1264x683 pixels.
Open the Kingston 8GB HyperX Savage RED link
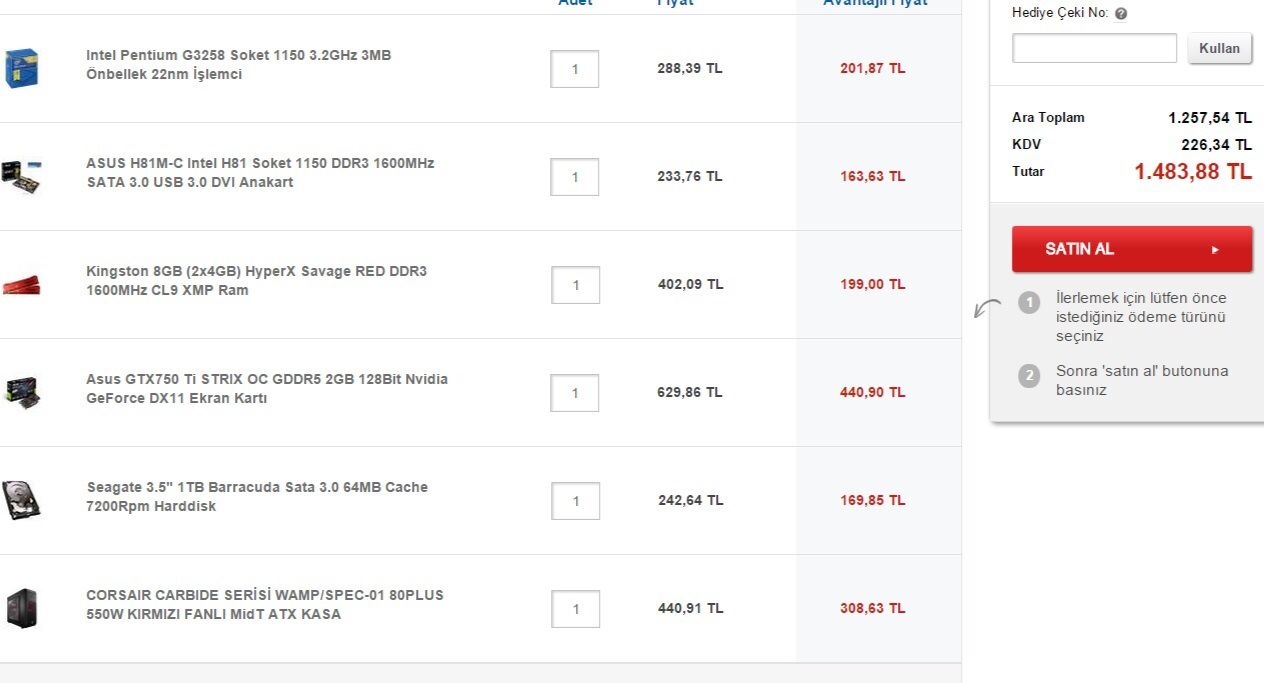point(256,281)
